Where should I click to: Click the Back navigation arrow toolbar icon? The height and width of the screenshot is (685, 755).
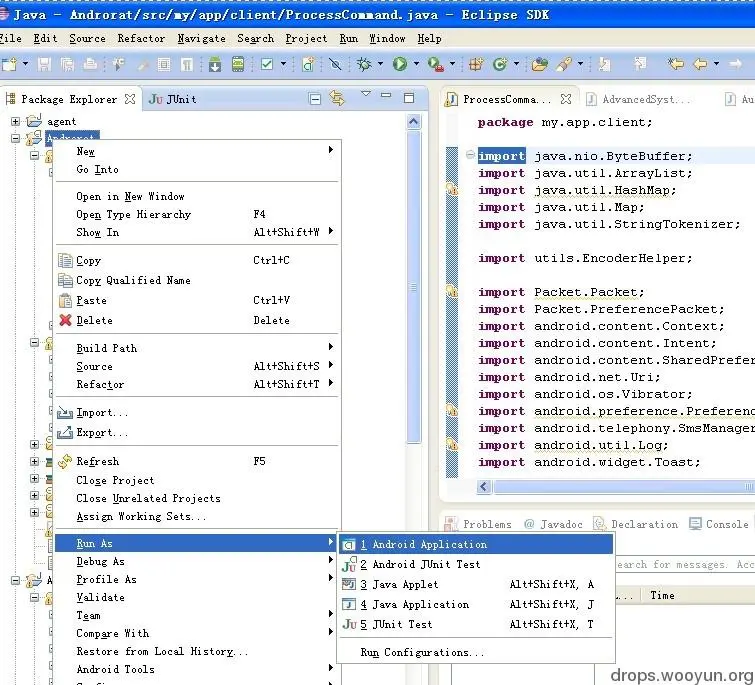click(x=700, y=64)
